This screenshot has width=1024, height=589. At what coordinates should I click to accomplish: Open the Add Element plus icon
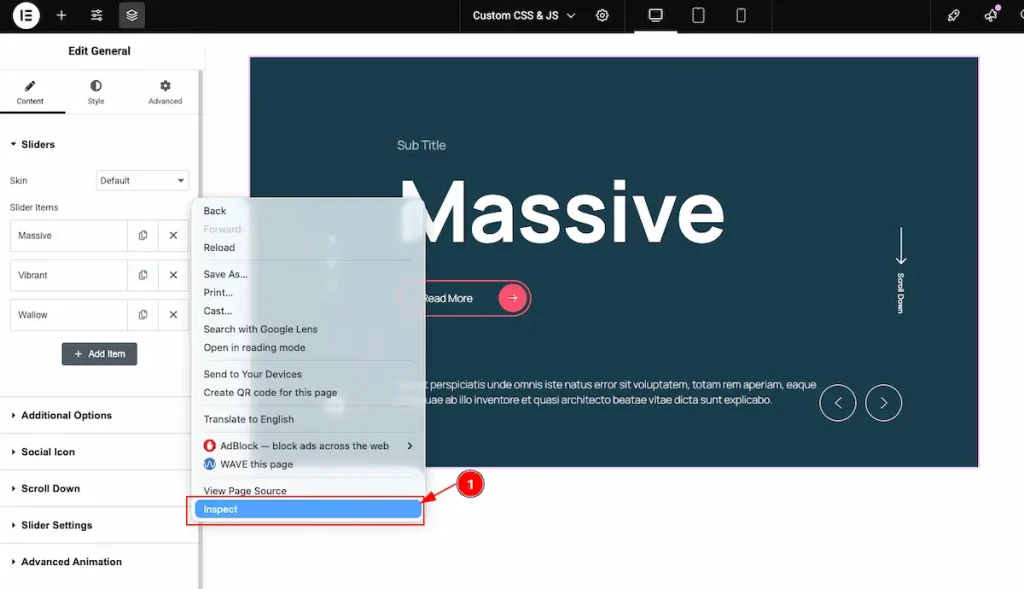click(62, 16)
